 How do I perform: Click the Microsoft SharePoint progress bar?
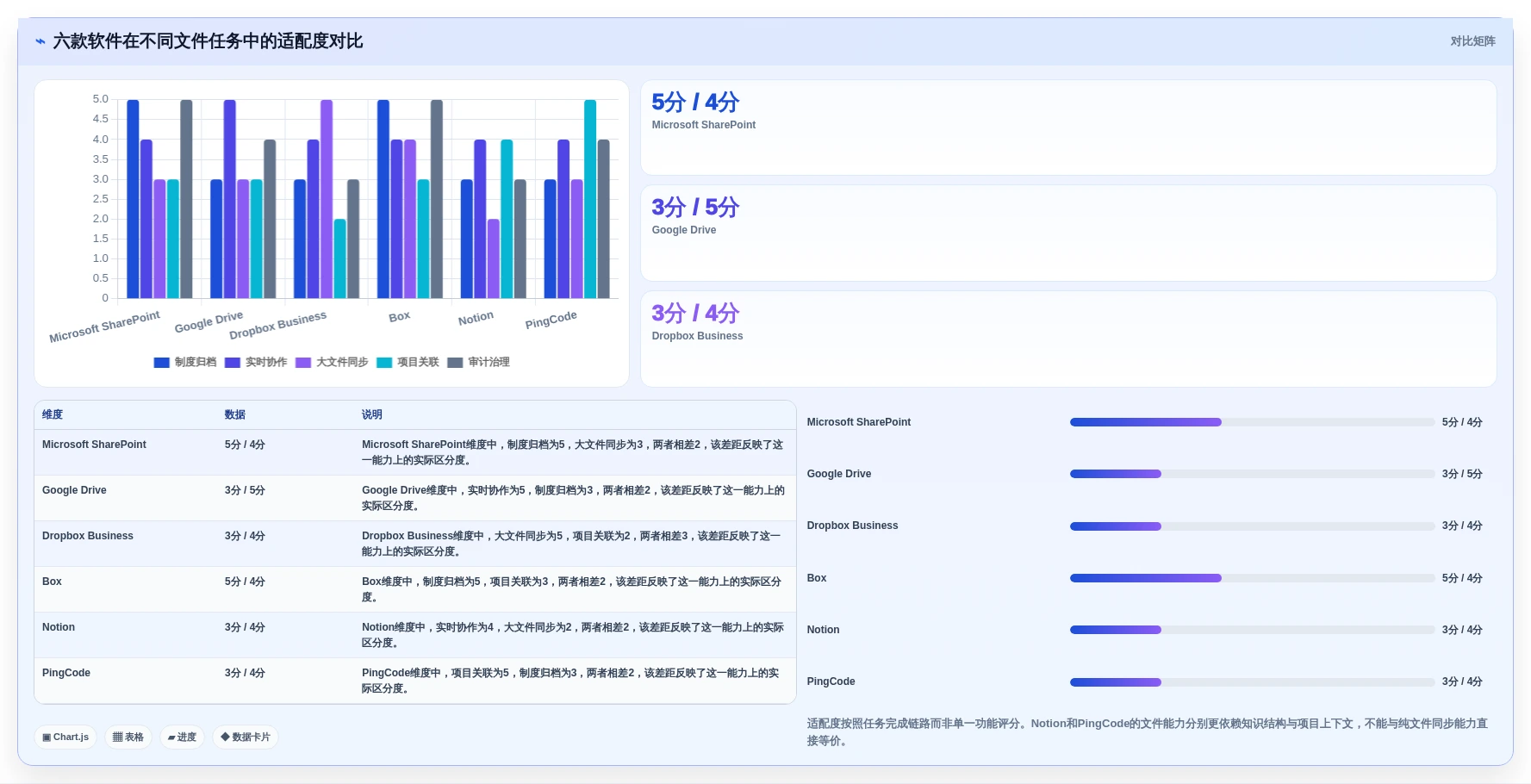[x=1252, y=422]
